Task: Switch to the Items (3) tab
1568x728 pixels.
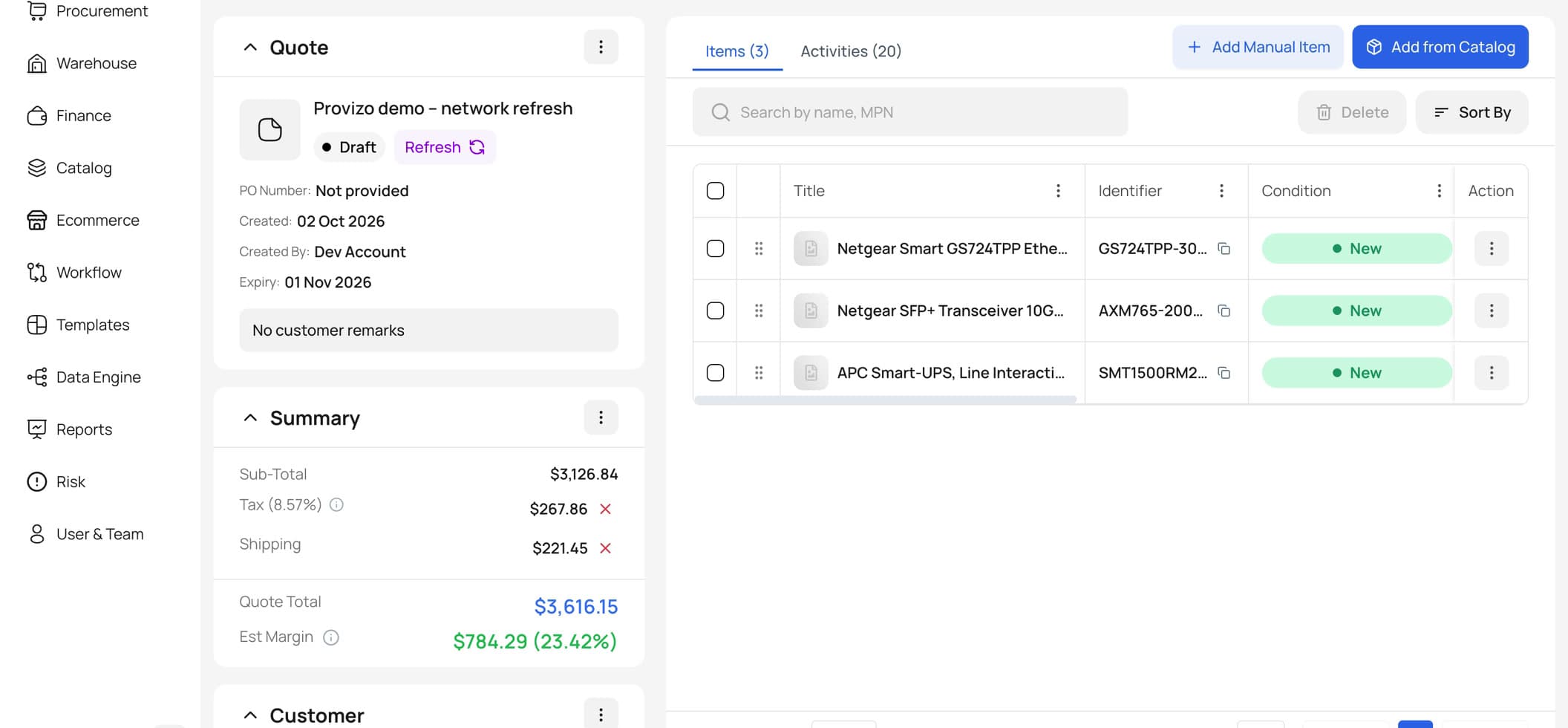Action: [x=737, y=51]
